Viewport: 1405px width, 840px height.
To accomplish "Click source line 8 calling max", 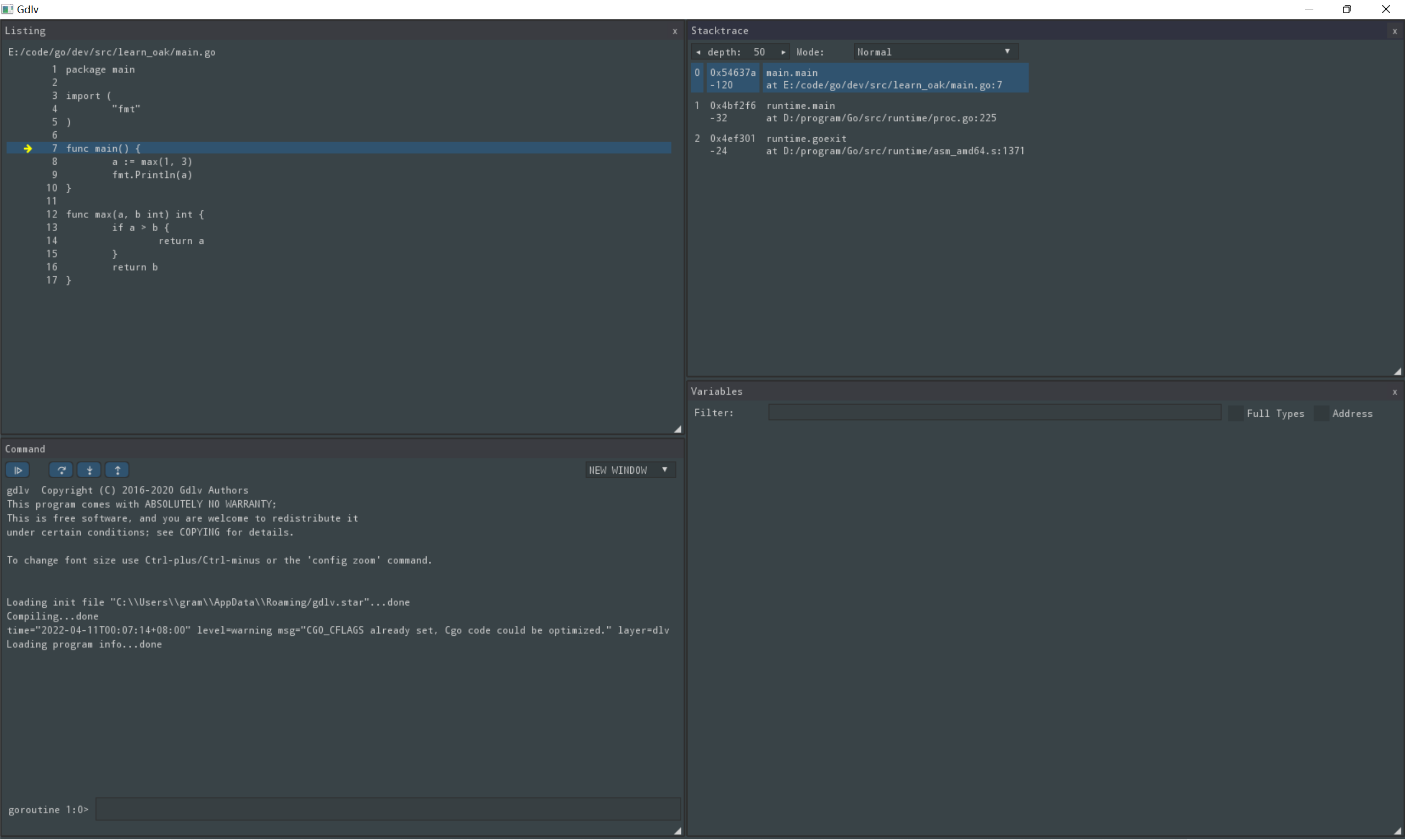I will pos(152,162).
